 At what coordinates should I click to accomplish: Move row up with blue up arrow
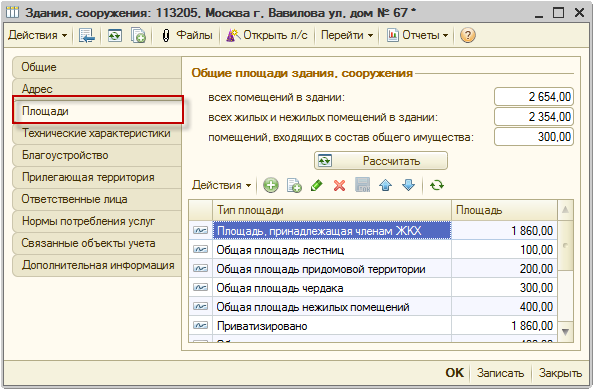385,185
